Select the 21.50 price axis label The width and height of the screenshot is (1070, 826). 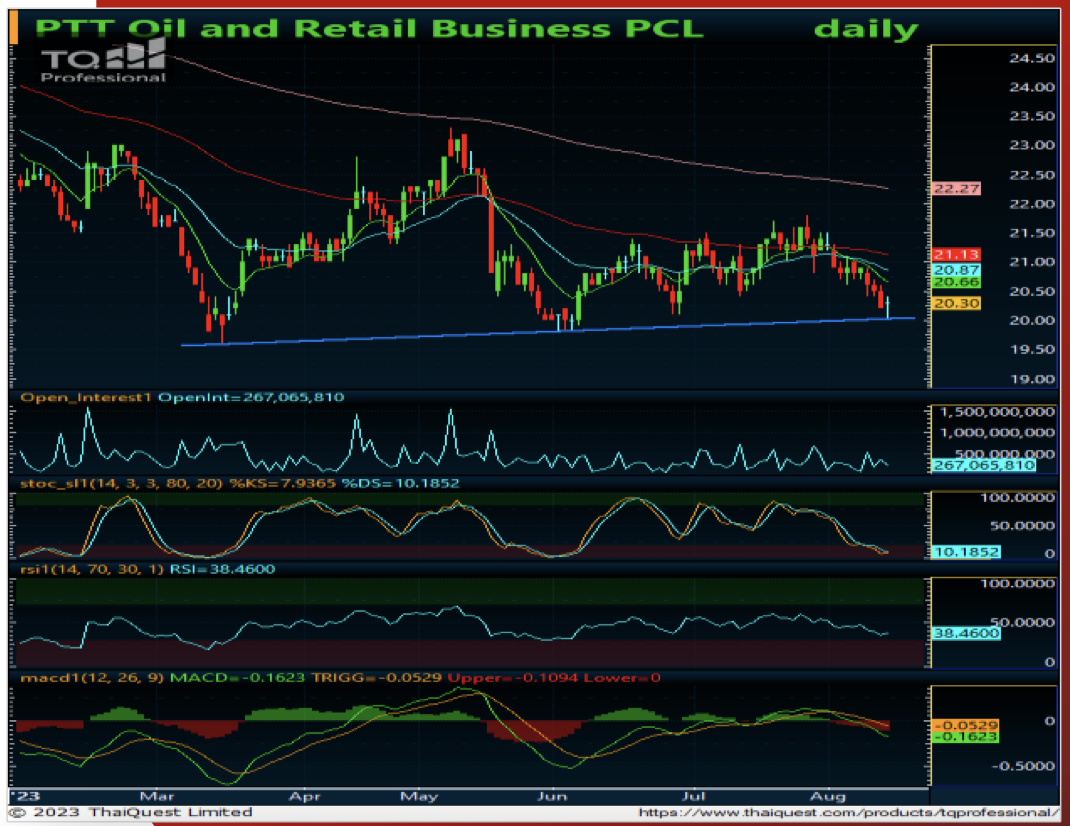tap(1032, 233)
